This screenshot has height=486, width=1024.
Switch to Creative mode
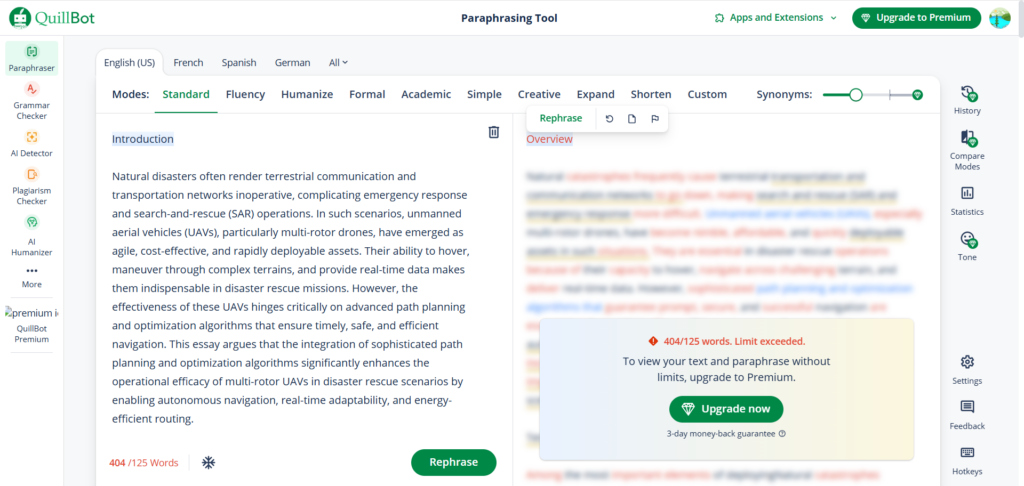539,95
